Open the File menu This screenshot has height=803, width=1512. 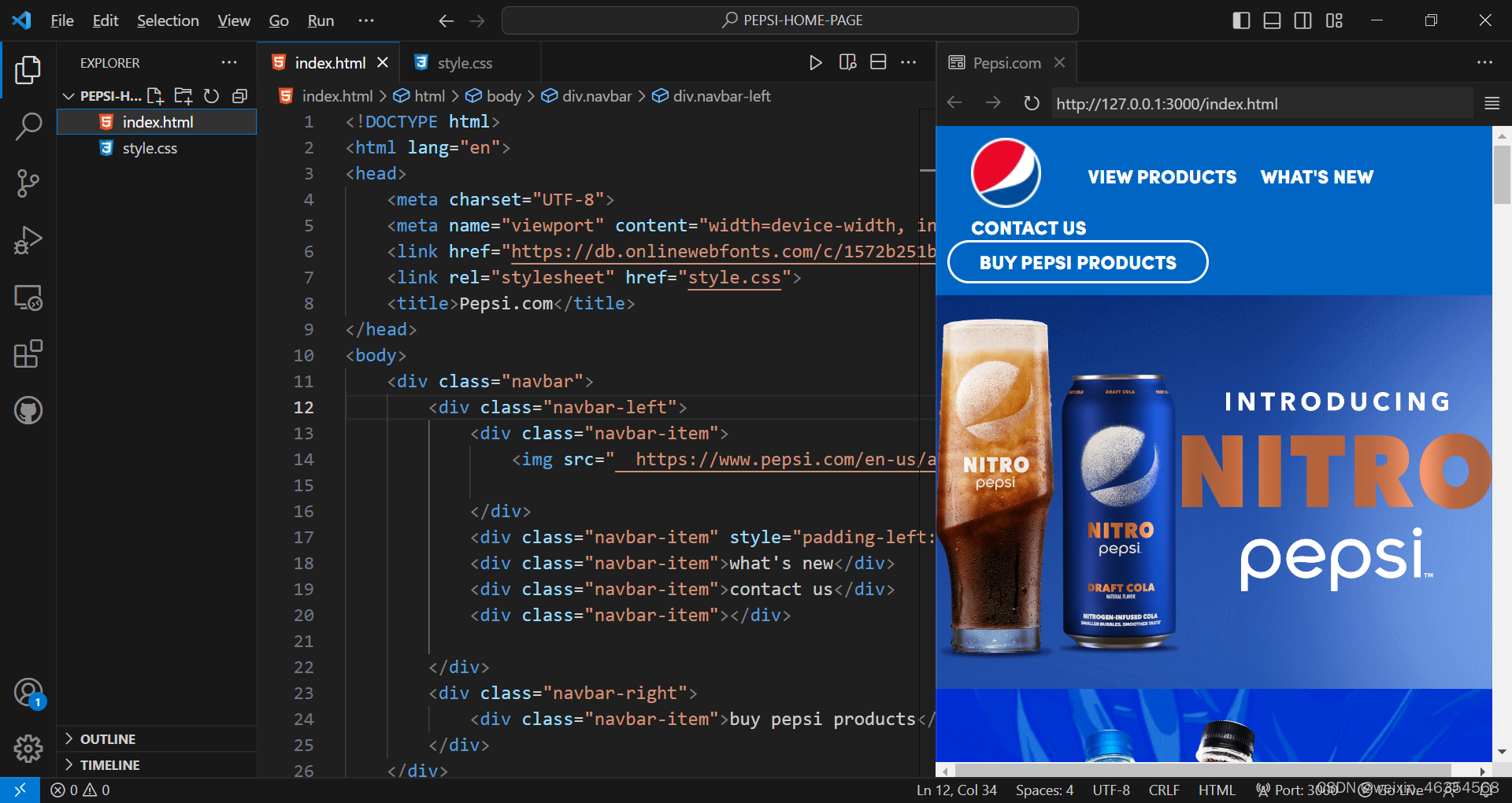[62, 20]
